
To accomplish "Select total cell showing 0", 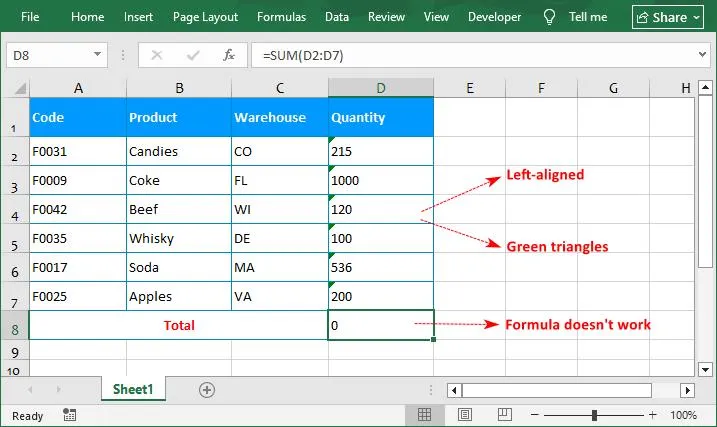I will coord(381,325).
